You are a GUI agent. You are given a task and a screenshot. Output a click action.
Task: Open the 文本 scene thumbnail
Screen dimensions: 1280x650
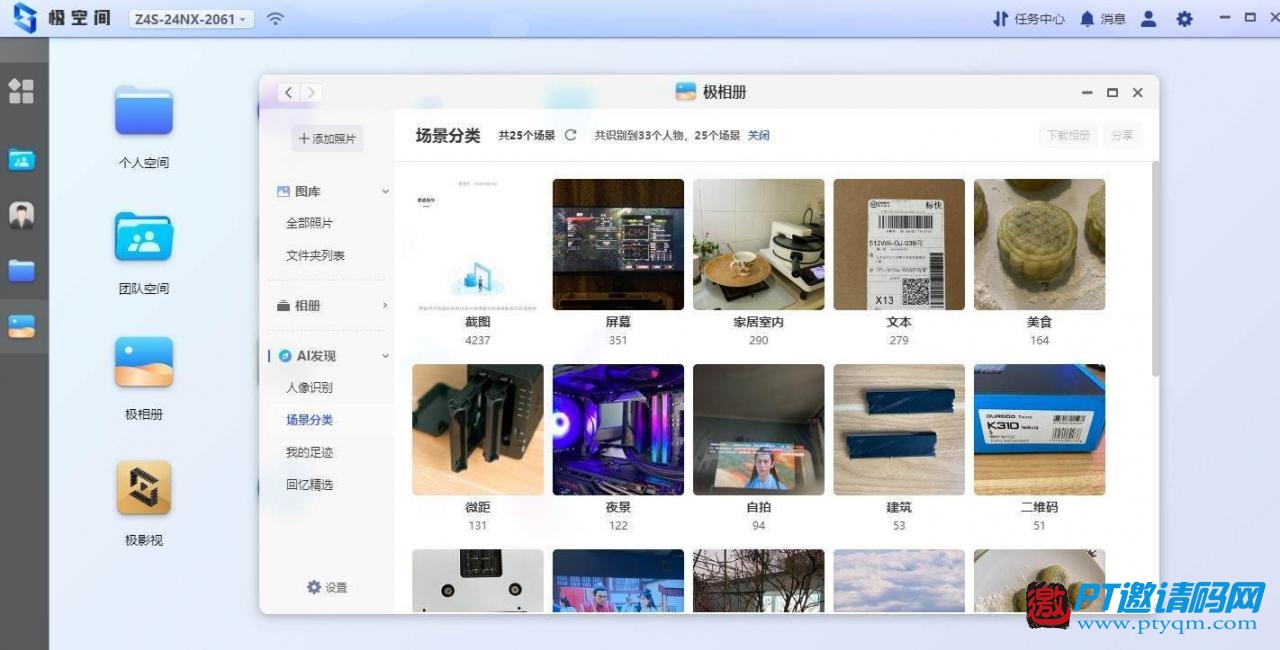point(899,244)
